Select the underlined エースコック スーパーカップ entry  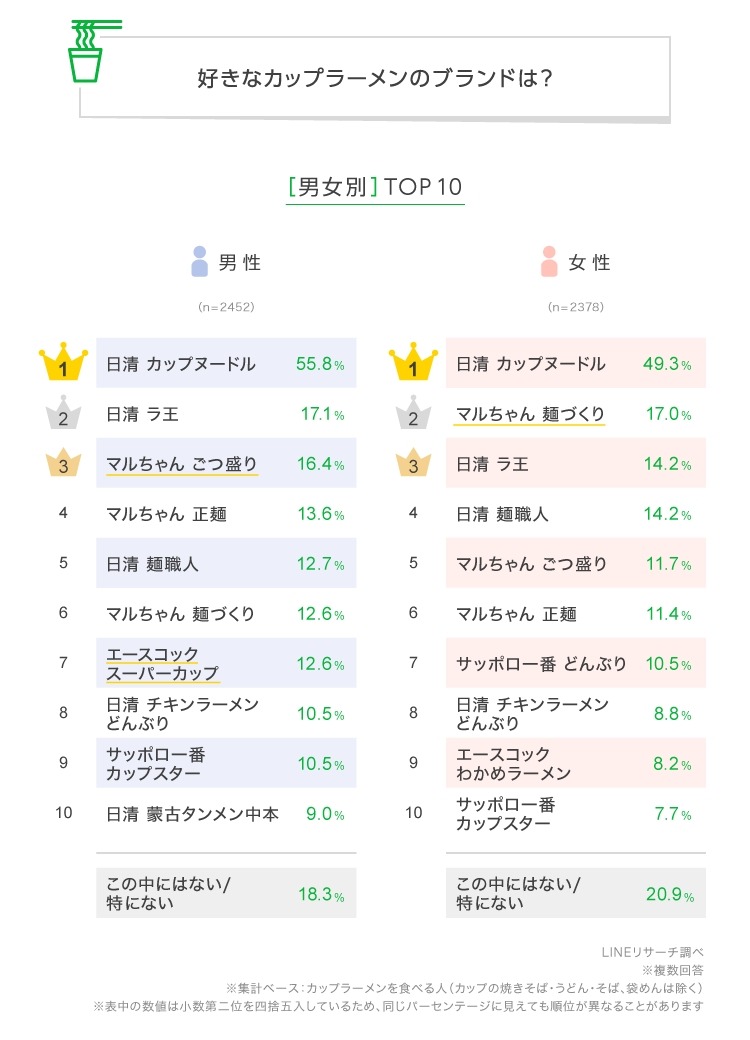[x=162, y=664]
